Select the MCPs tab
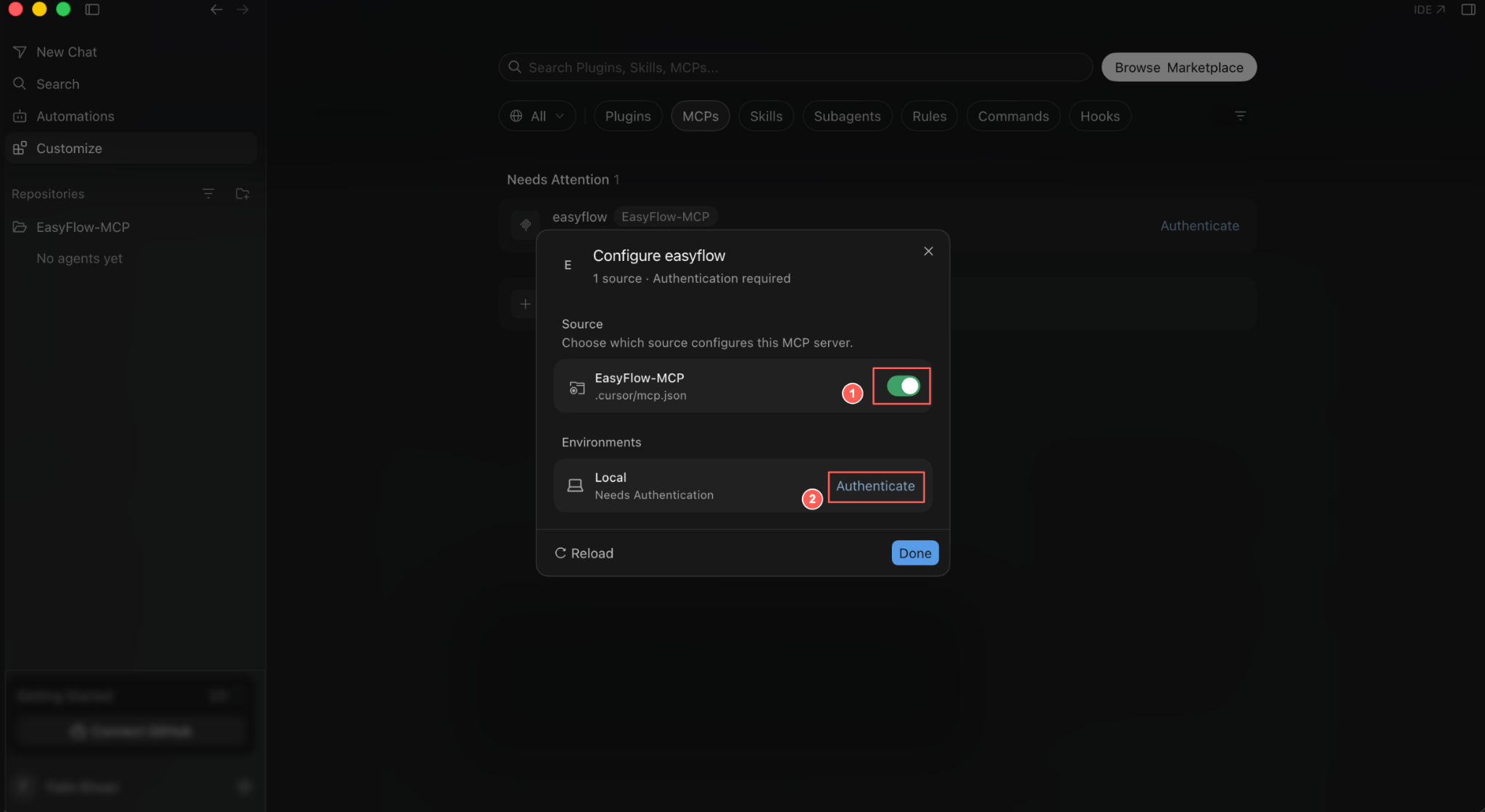The height and width of the screenshot is (812, 1485). coord(700,116)
